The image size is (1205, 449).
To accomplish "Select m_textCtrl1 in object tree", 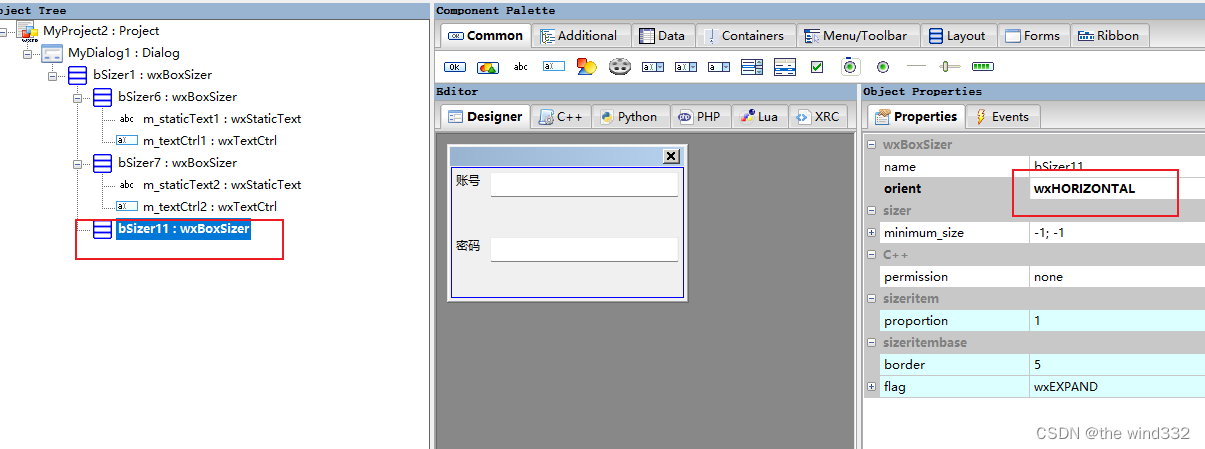I will (209, 141).
